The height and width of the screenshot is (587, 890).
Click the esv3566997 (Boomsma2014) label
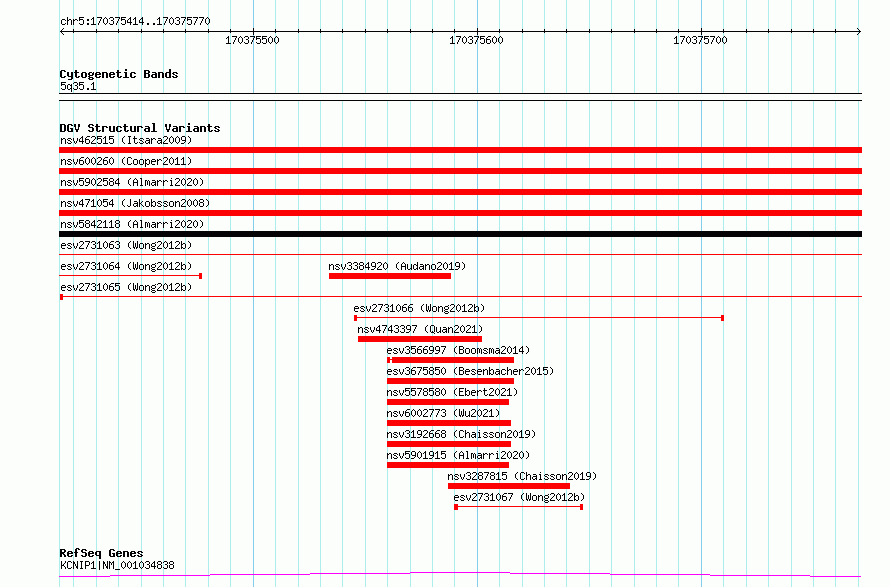(458, 350)
